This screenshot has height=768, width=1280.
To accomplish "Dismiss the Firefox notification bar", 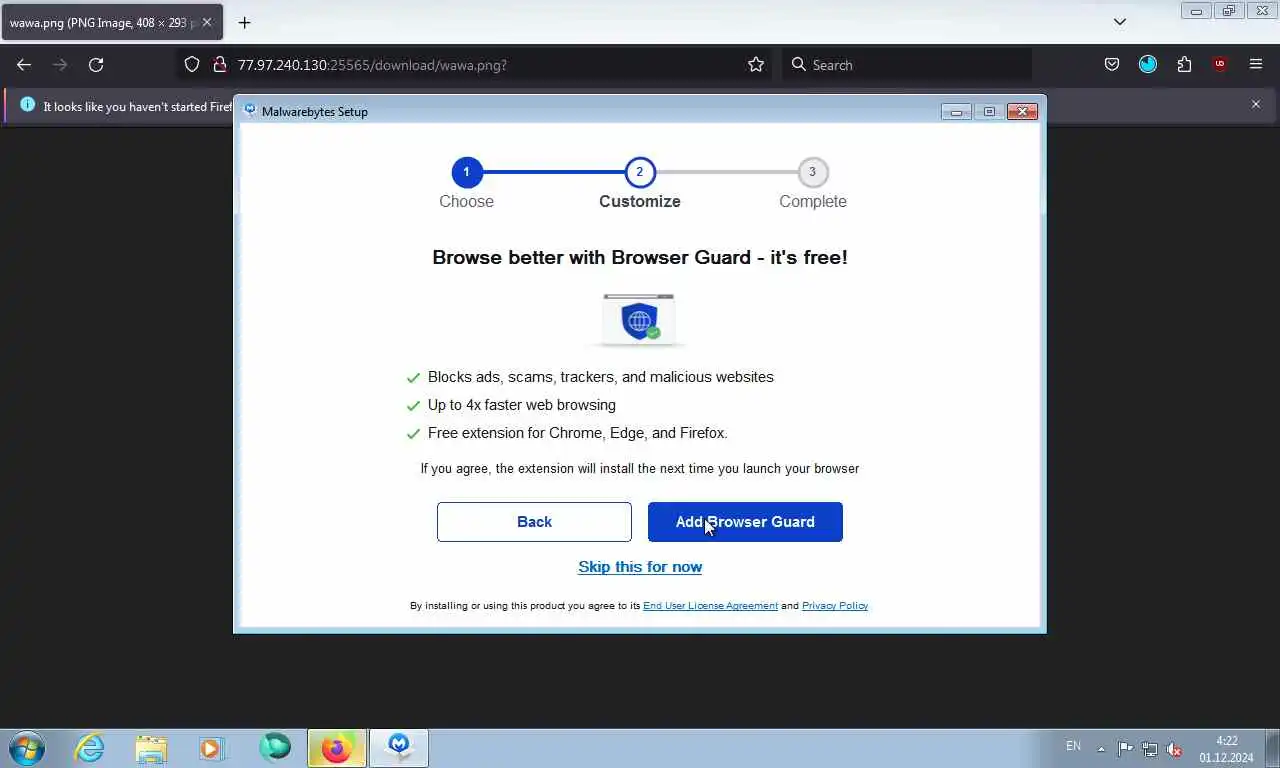I will coord(1256,105).
